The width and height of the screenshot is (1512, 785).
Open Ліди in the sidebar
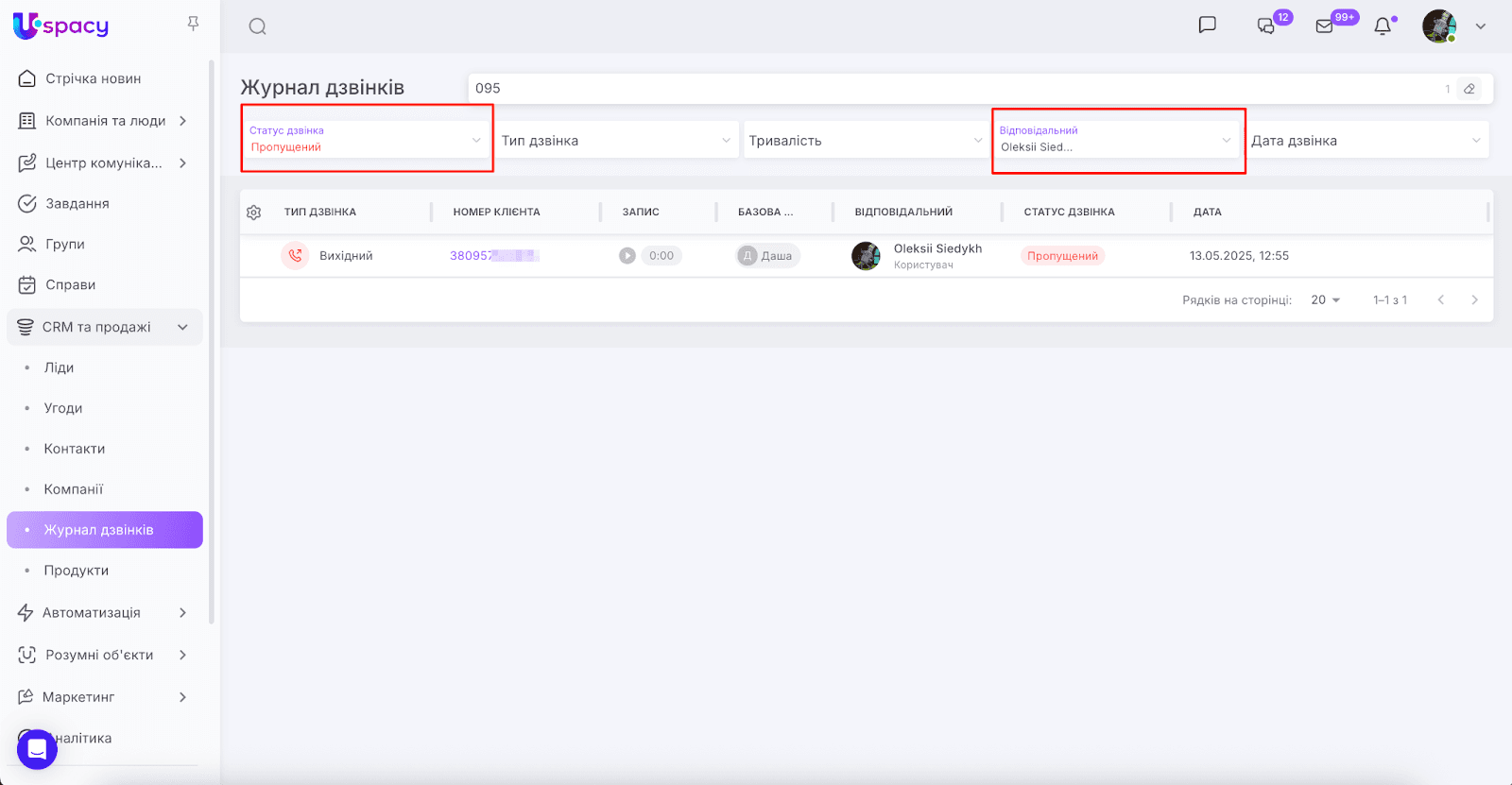click(x=59, y=367)
